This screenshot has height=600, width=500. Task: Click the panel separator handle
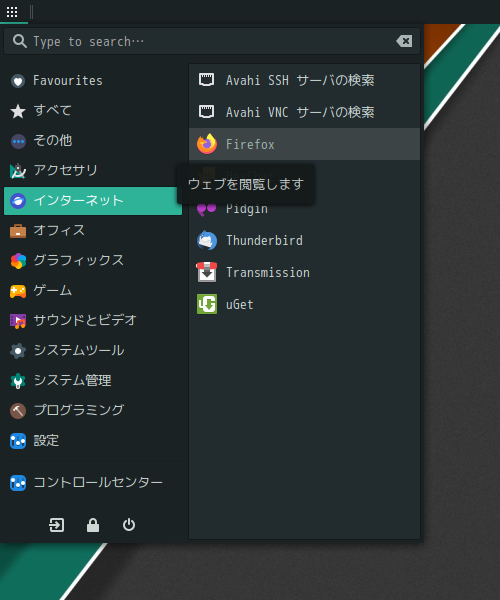click(31, 12)
